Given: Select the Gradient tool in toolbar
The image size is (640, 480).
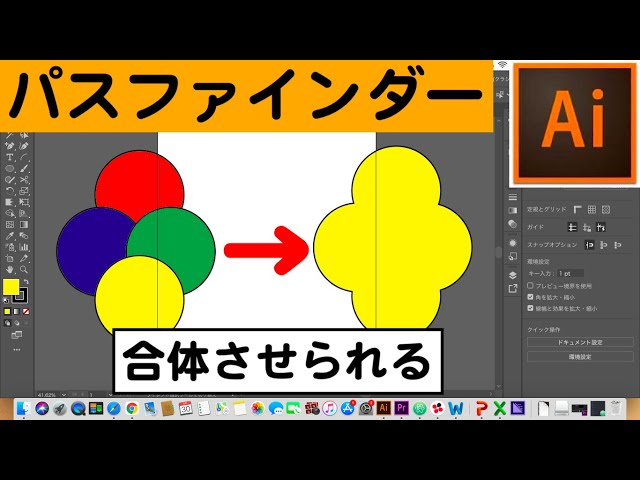Looking at the screenshot, I should tap(24, 224).
